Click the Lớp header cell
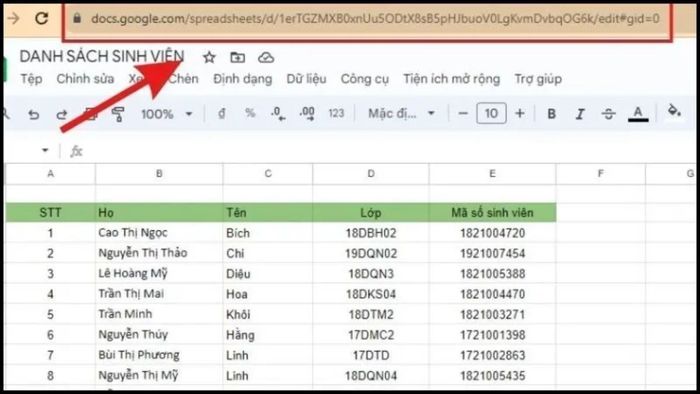 point(371,212)
